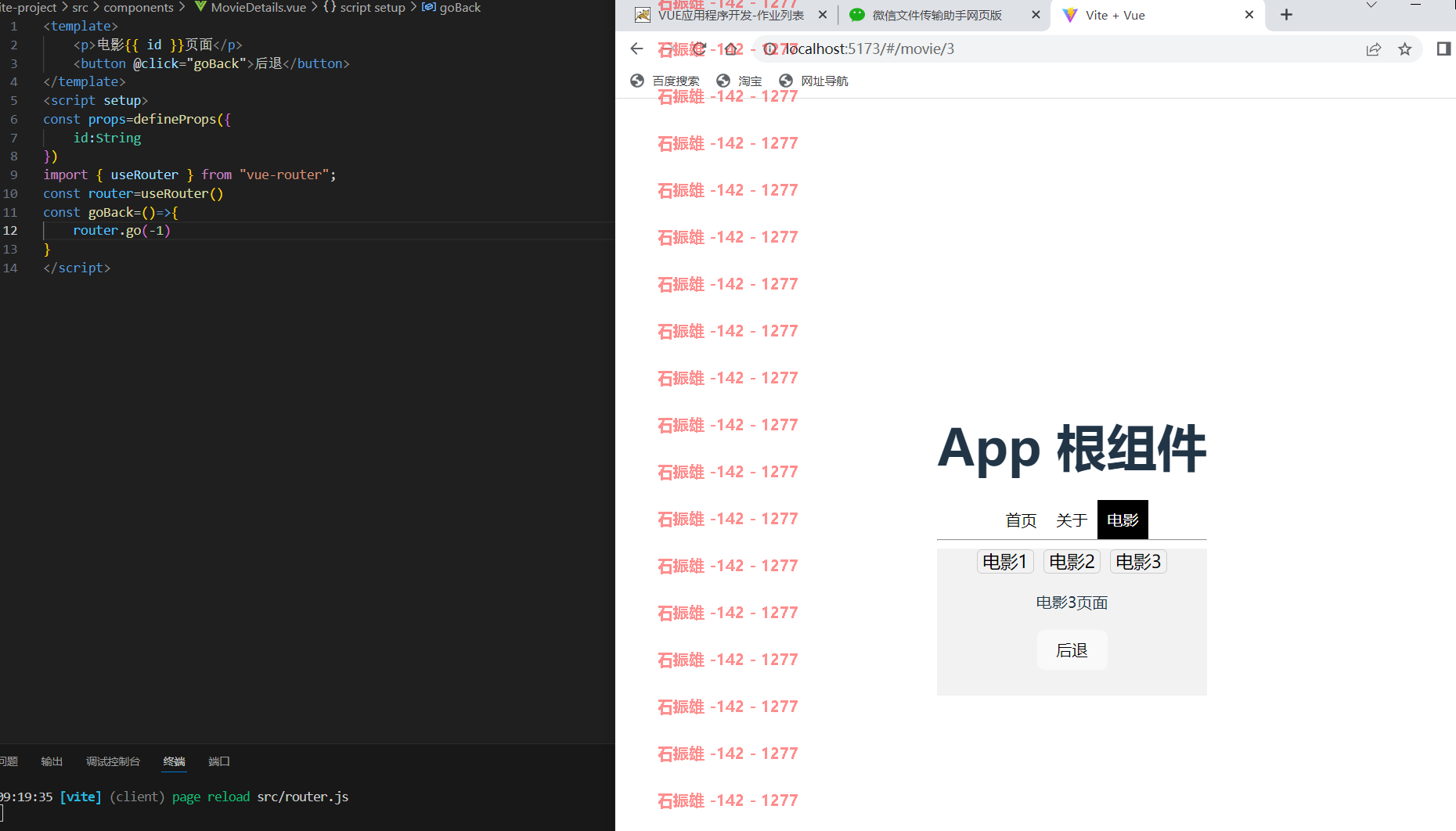This screenshot has height=831, width=1456.
Task: Open the 调试控制台 panel tab
Action: tap(113, 761)
